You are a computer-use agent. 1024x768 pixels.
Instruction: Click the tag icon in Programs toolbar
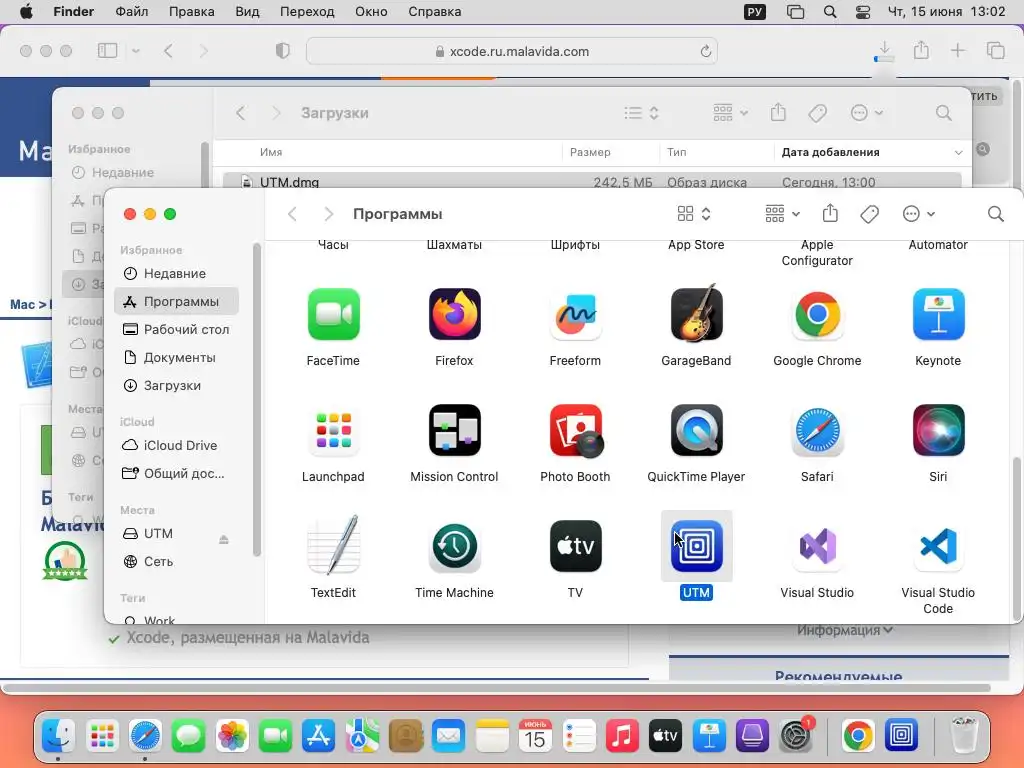click(x=869, y=214)
